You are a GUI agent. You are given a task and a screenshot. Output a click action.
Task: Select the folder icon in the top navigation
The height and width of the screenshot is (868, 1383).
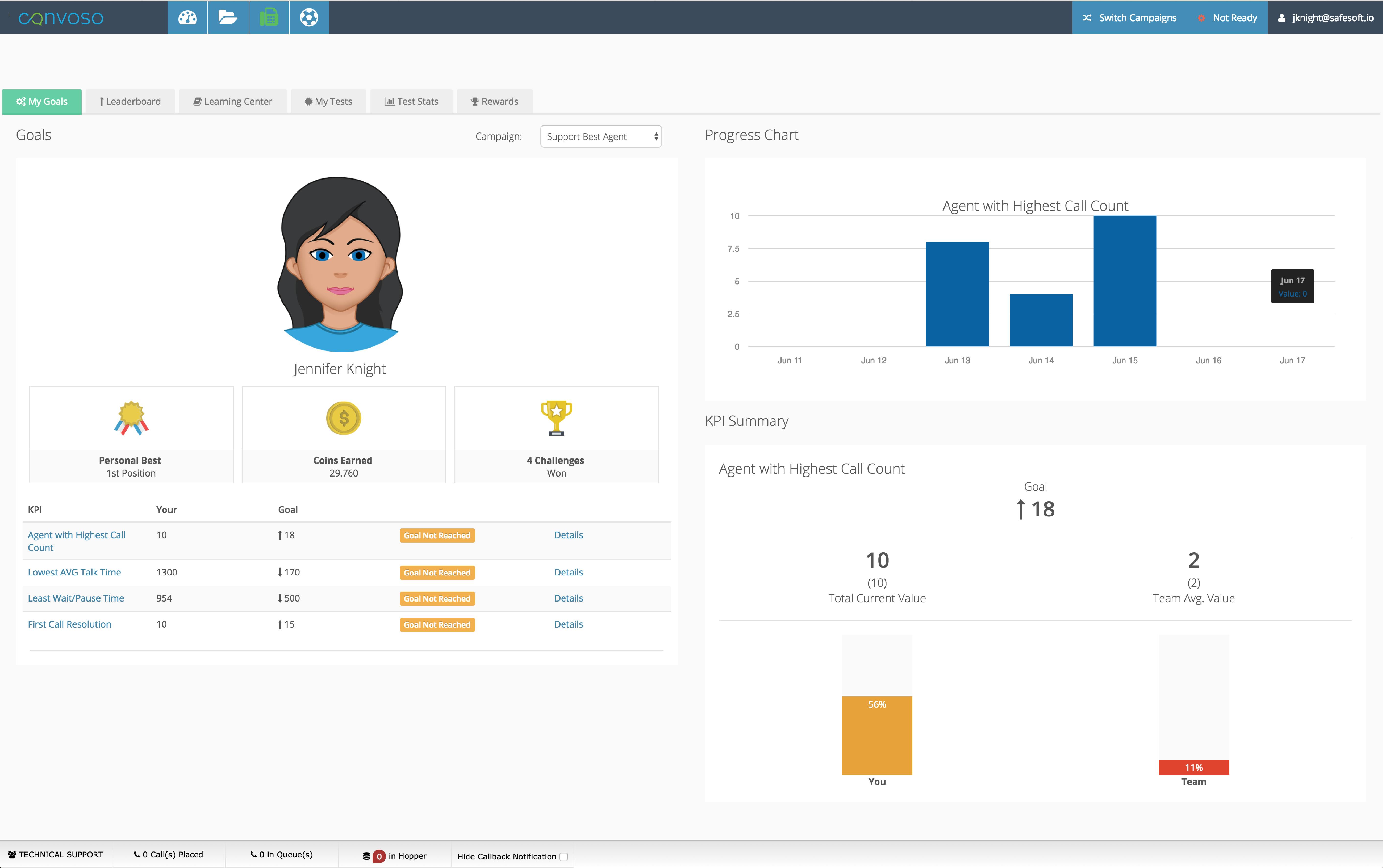click(x=228, y=17)
